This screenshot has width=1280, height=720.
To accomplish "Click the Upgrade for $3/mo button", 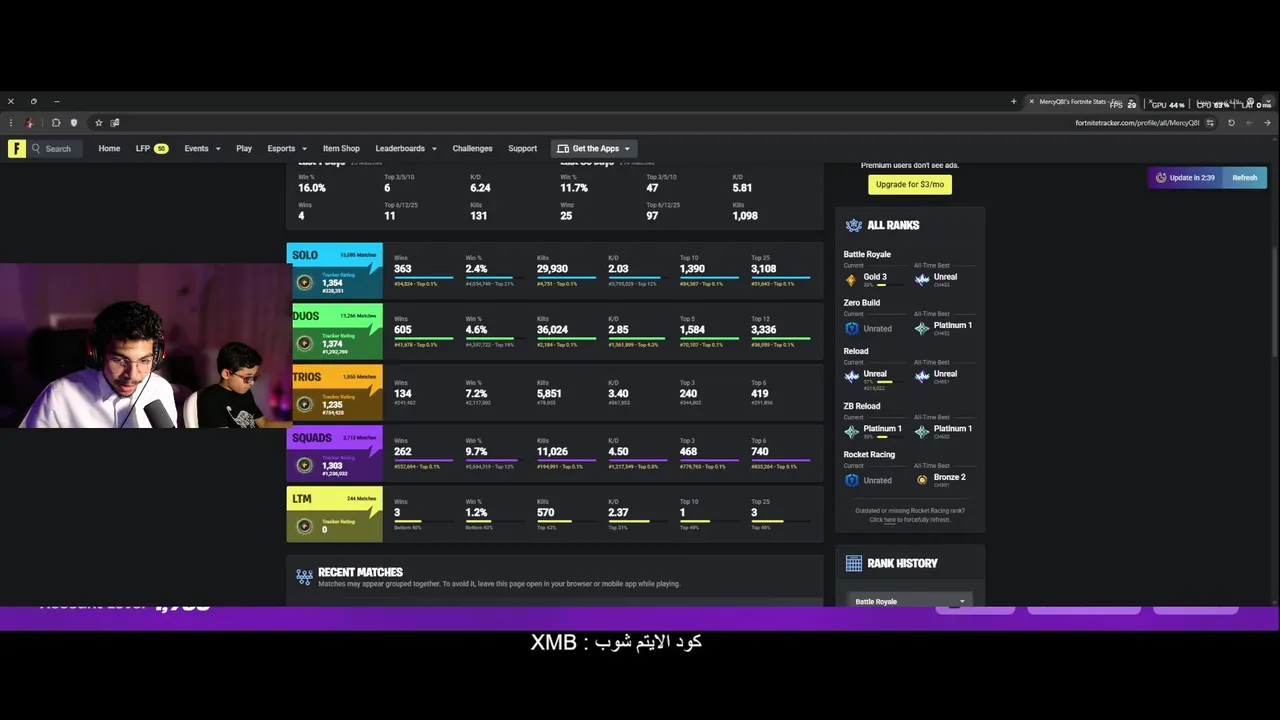I will (910, 184).
